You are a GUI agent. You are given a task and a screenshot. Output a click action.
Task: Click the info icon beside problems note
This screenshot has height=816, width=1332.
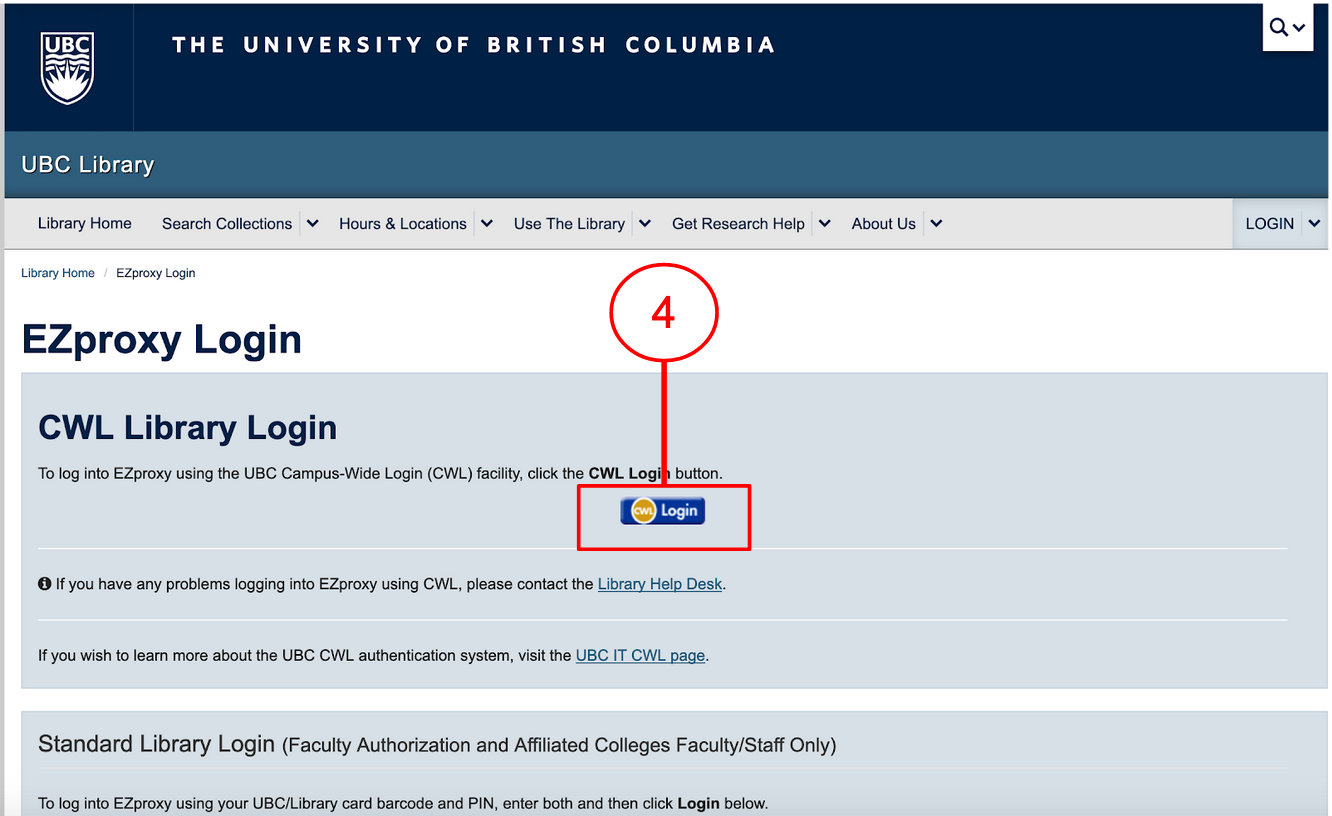pyautogui.click(x=45, y=584)
